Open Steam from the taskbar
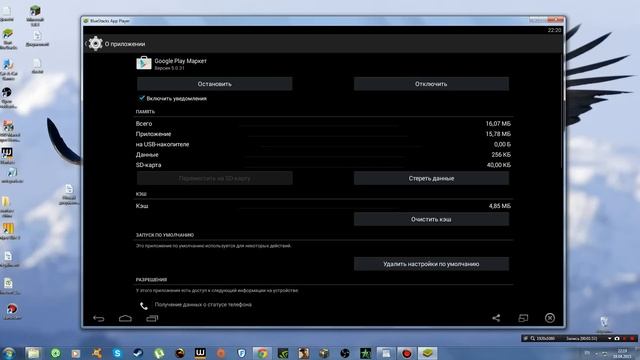The height and width of the screenshot is (360, 640). coord(138,353)
